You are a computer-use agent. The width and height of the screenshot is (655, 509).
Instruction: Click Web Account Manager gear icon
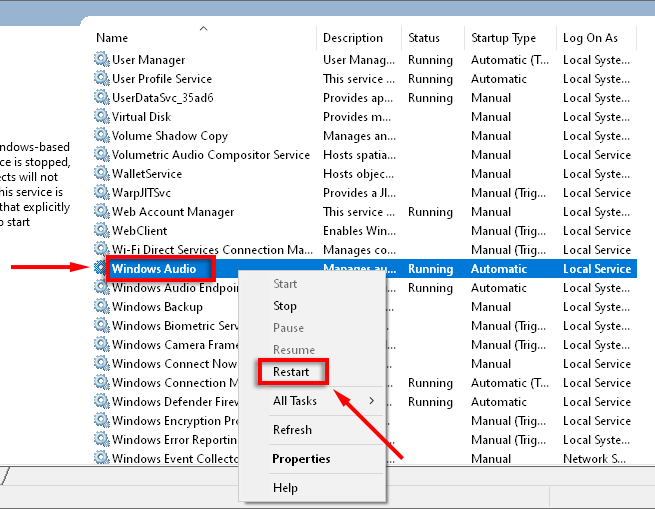(x=102, y=211)
